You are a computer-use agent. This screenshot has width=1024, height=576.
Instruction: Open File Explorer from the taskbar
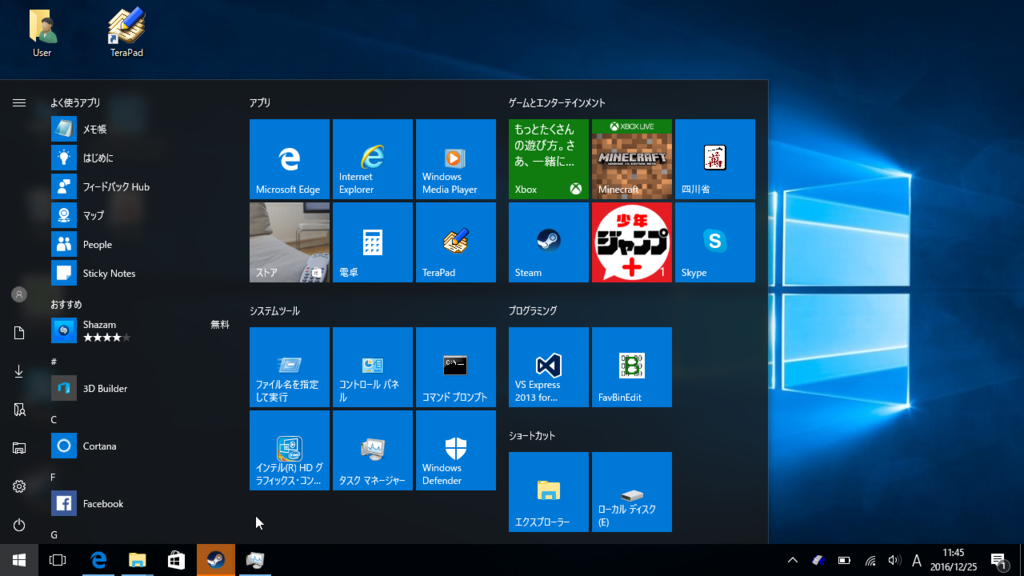(x=137, y=560)
